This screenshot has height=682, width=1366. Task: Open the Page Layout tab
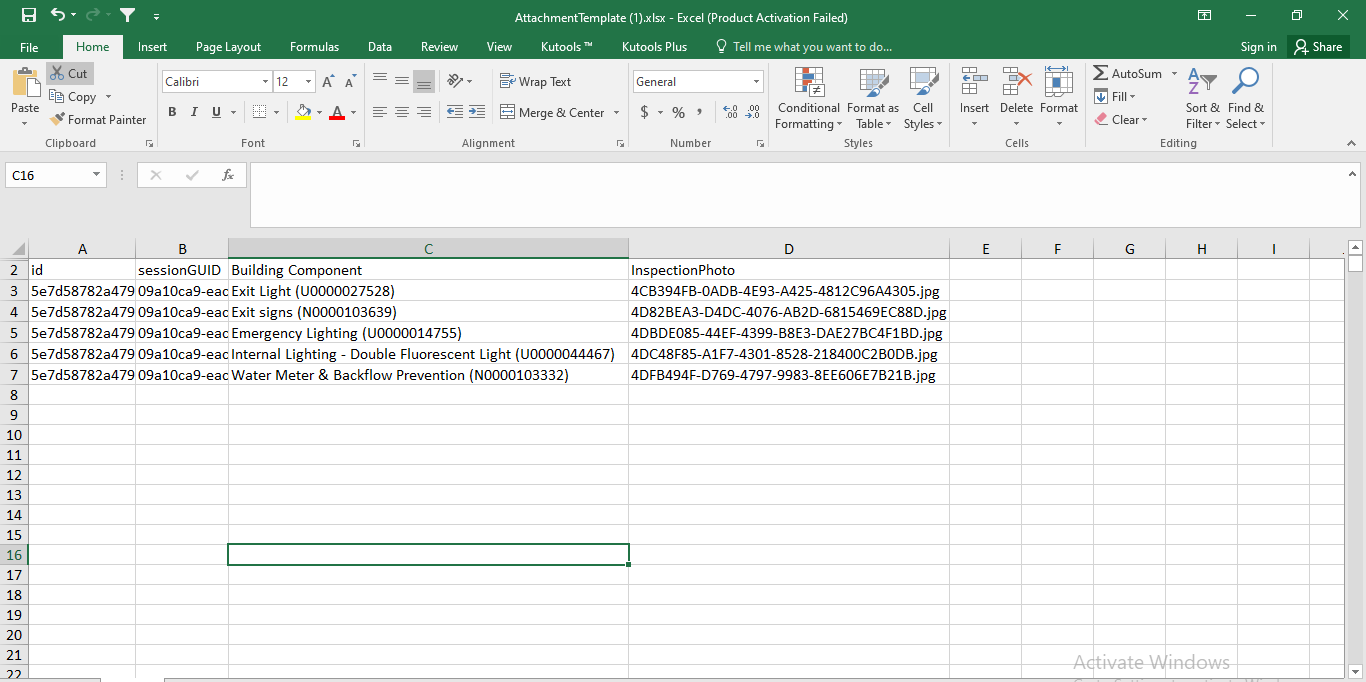point(228,47)
